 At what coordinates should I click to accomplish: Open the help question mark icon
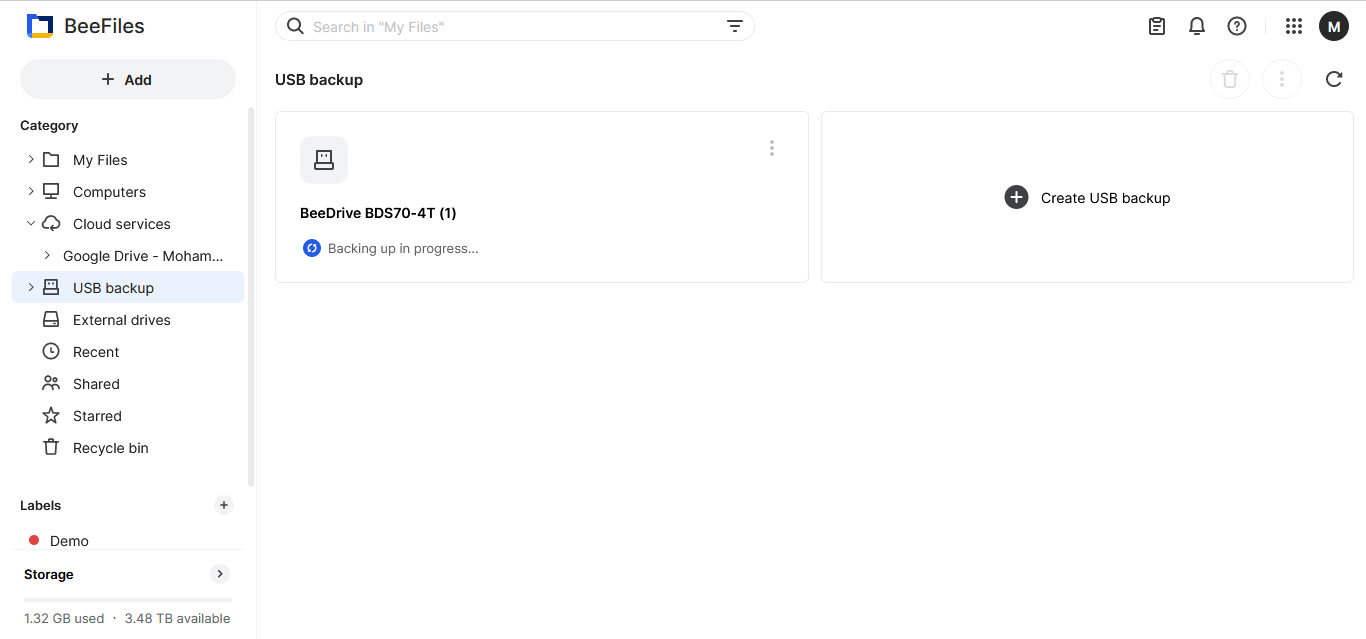pyautogui.click(x=1237, y=27)
